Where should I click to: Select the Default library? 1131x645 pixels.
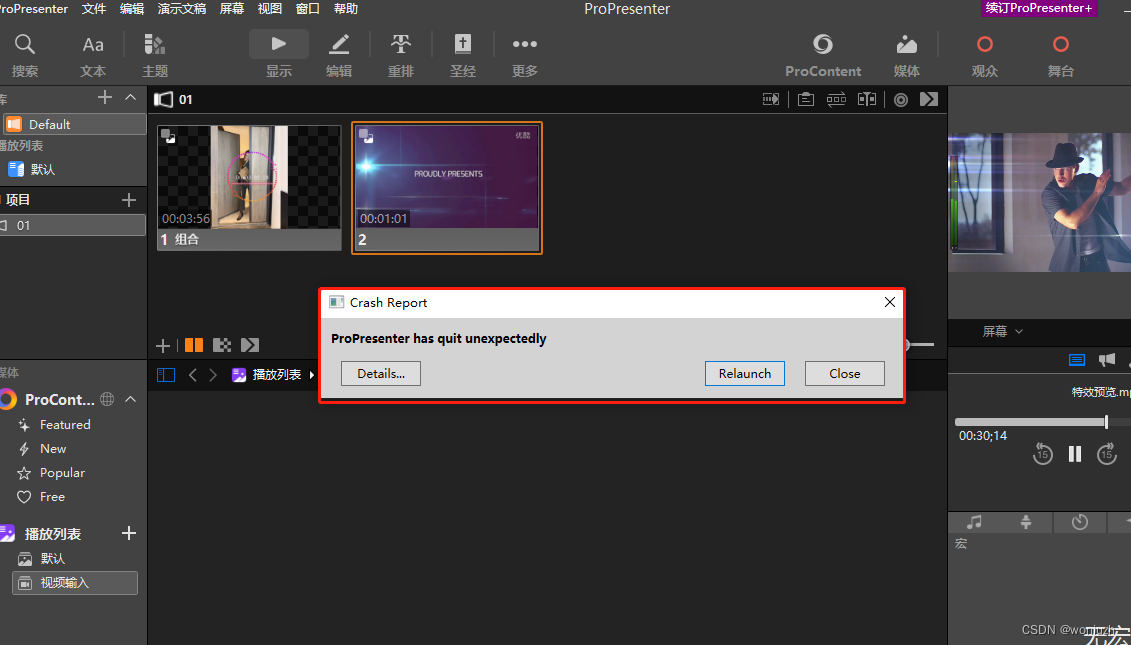(x=74, y=124)
